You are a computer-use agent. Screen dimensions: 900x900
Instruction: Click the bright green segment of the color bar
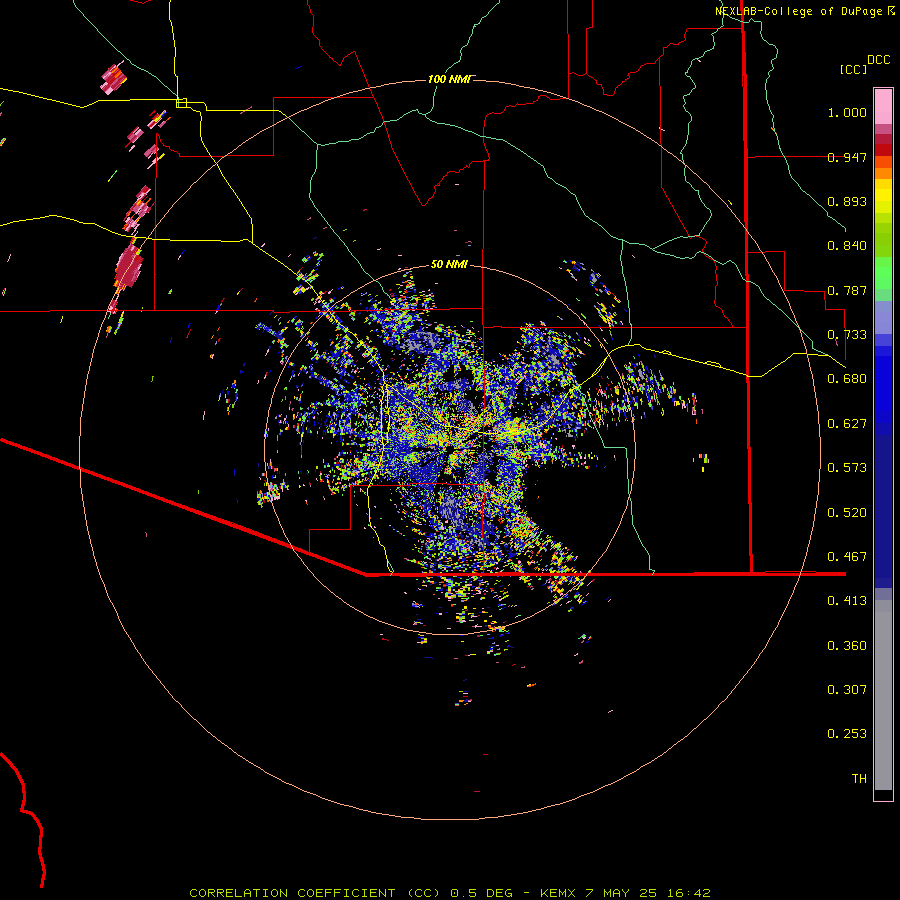tap(883, 273)
